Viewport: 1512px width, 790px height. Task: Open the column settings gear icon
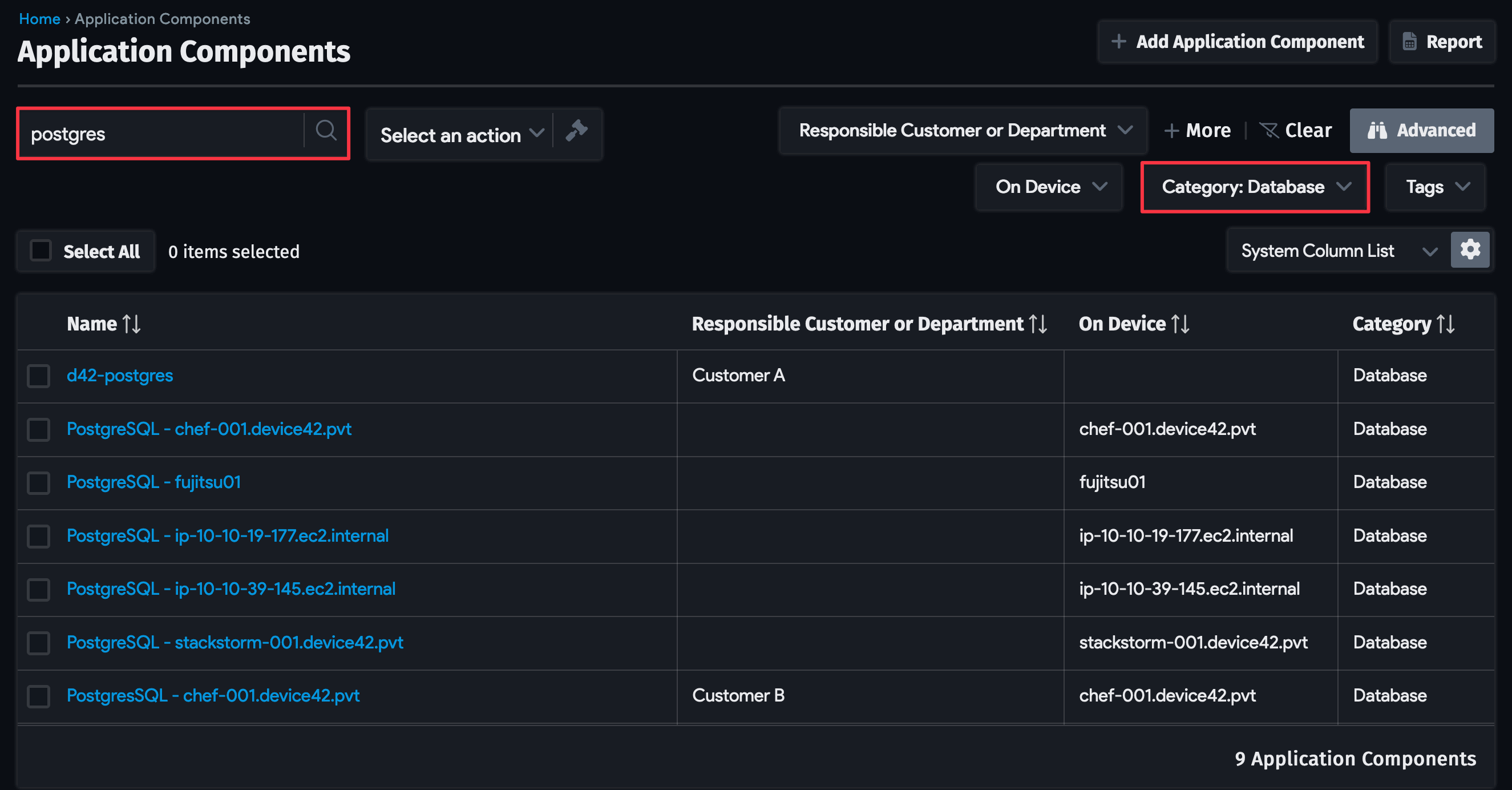tap(1470, 249)
